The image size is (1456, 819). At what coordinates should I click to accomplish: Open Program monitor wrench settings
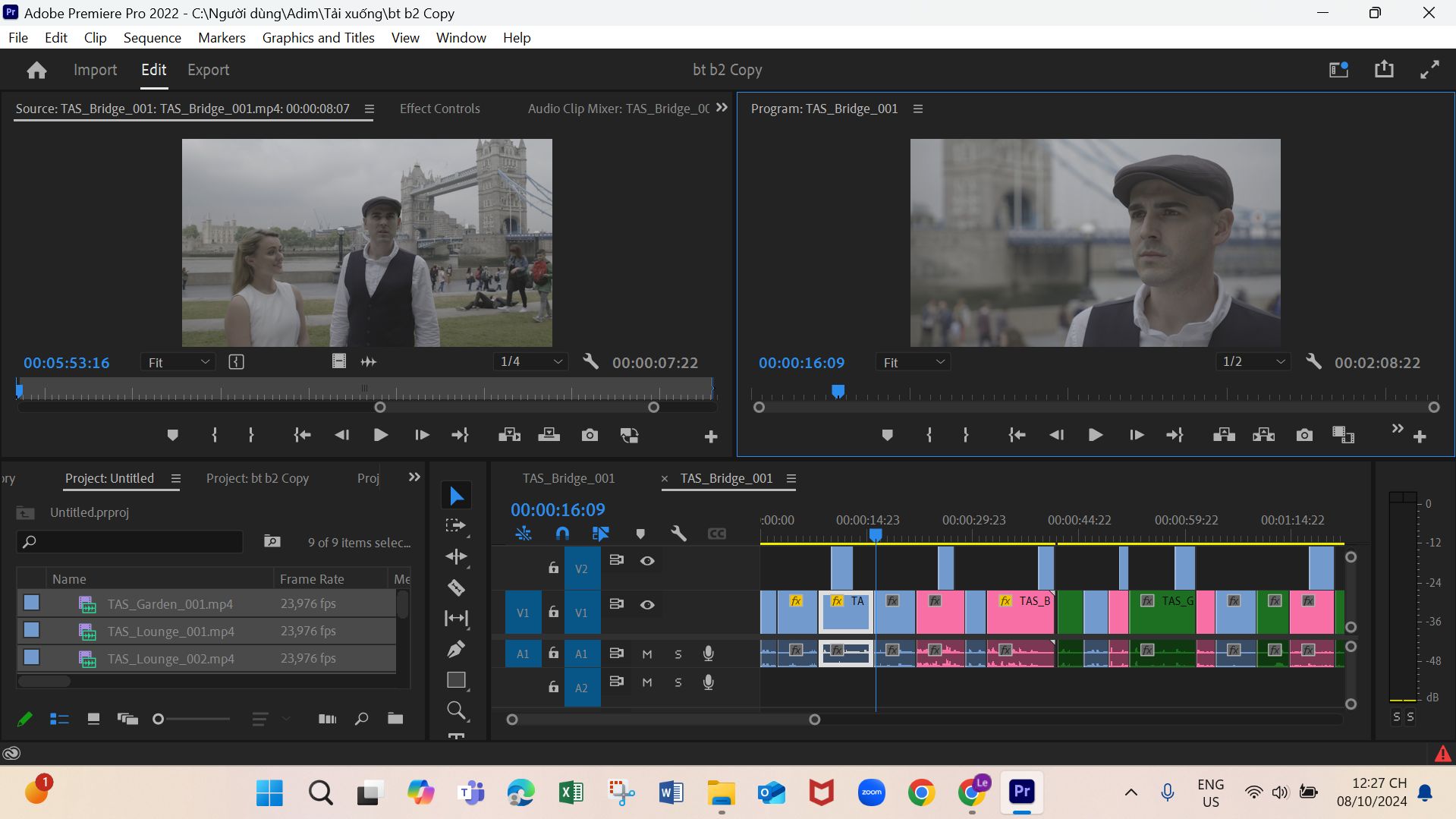[1313, 362]
